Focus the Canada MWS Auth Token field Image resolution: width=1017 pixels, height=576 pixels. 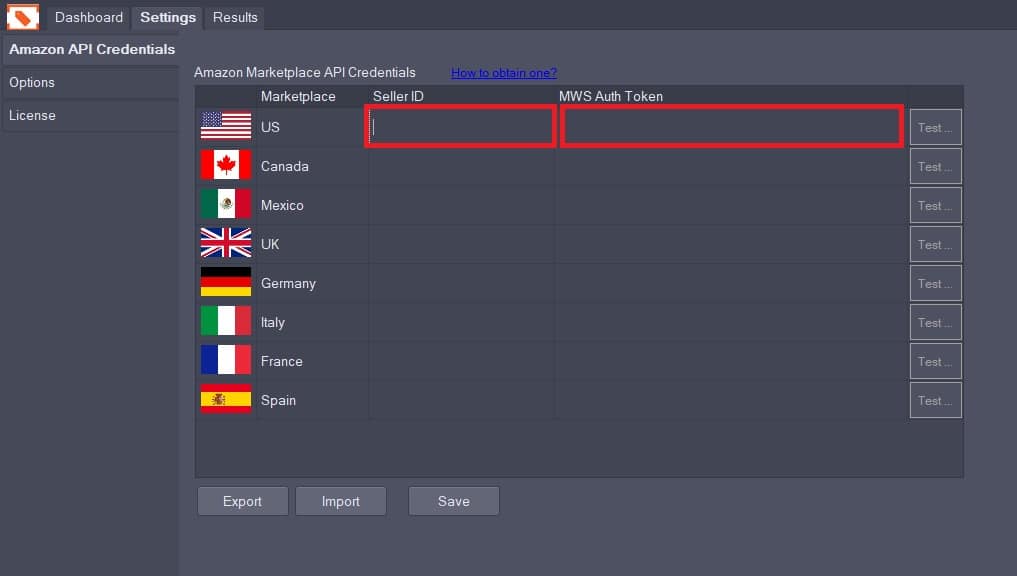click(732, 166)
